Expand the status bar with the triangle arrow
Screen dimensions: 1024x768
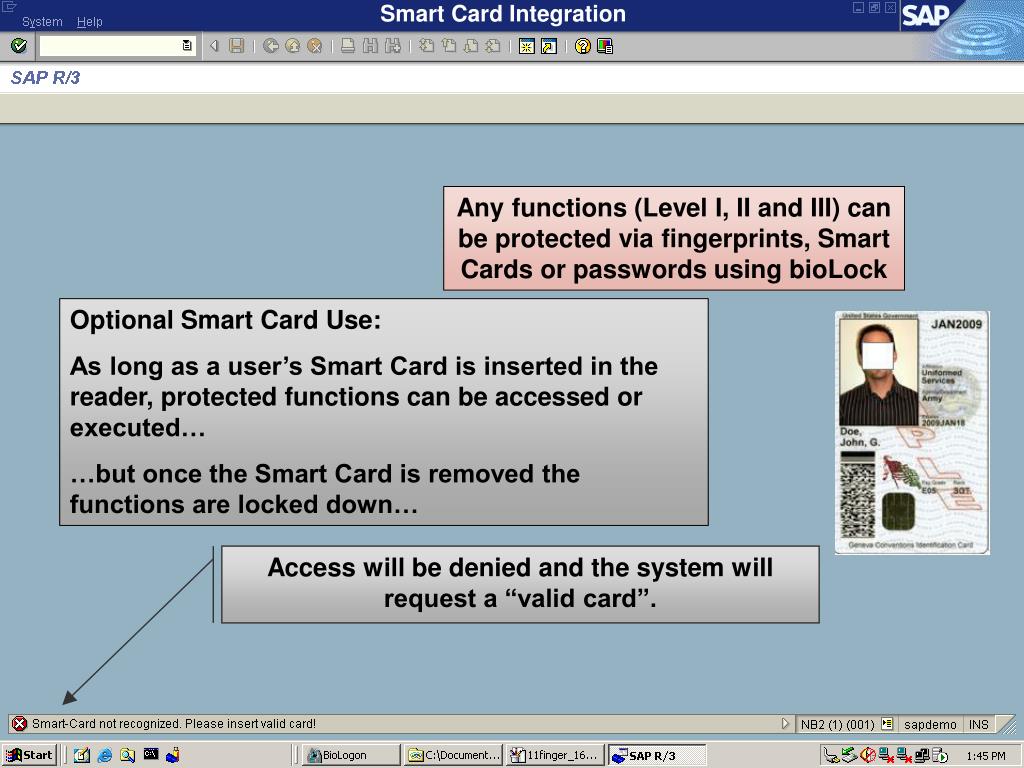pyautogui.click(x=785, y=724)
